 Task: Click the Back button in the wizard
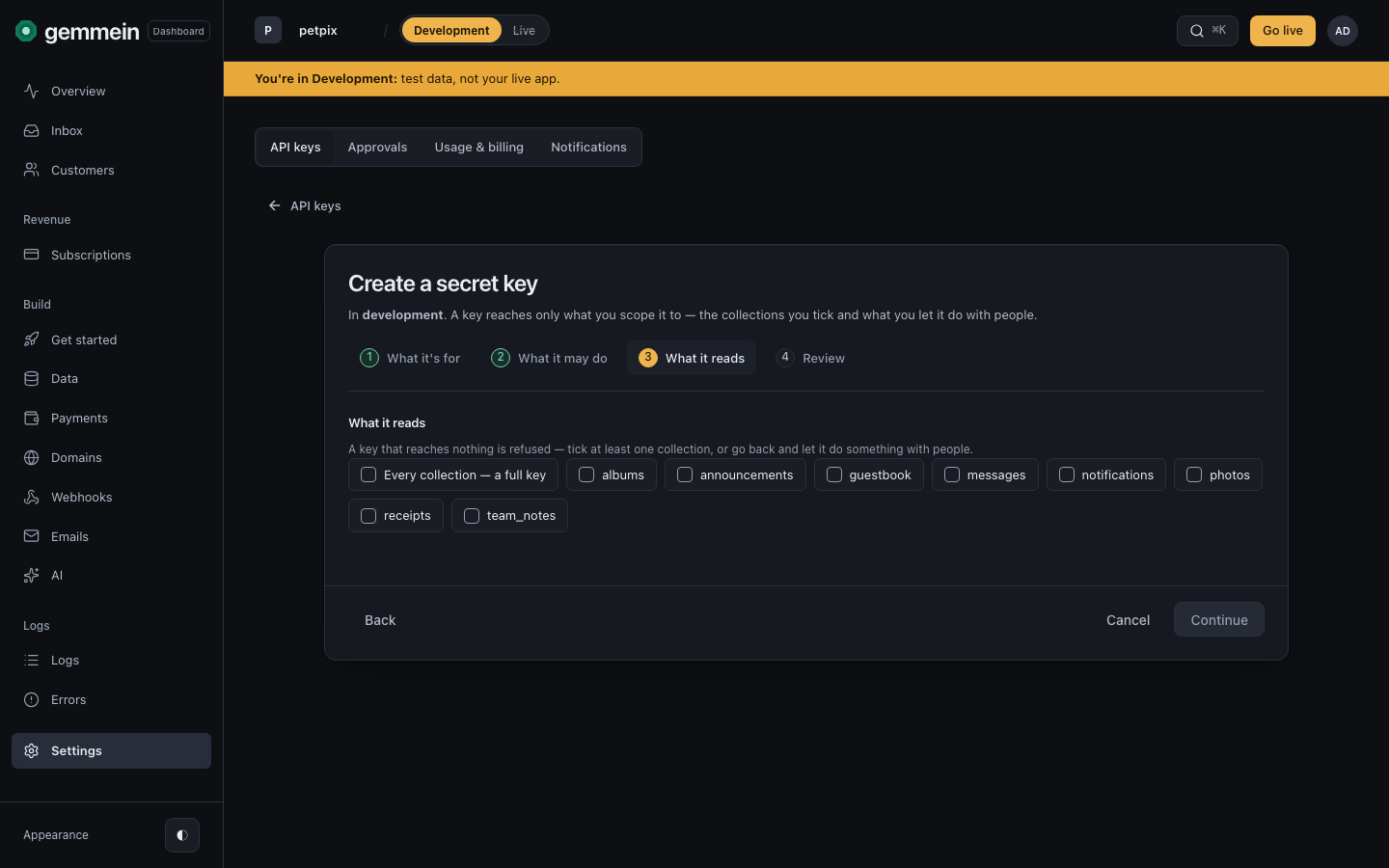point(380,620)
